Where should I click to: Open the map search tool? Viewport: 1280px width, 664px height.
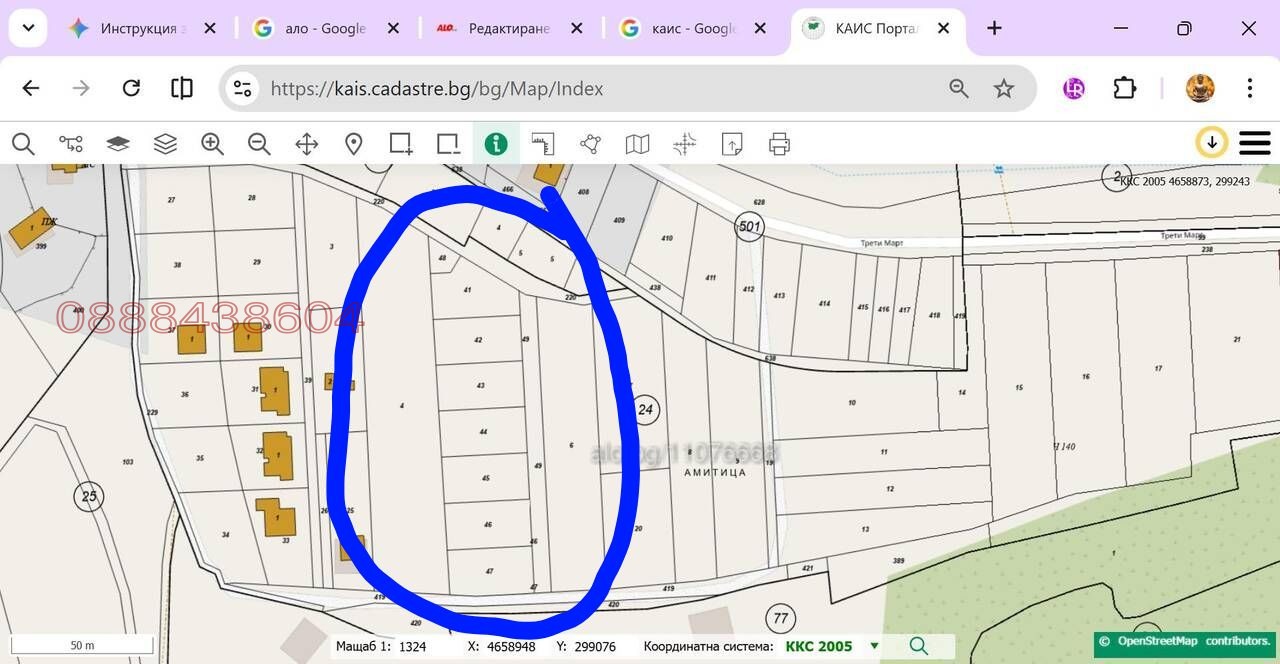tap(23, 144)
